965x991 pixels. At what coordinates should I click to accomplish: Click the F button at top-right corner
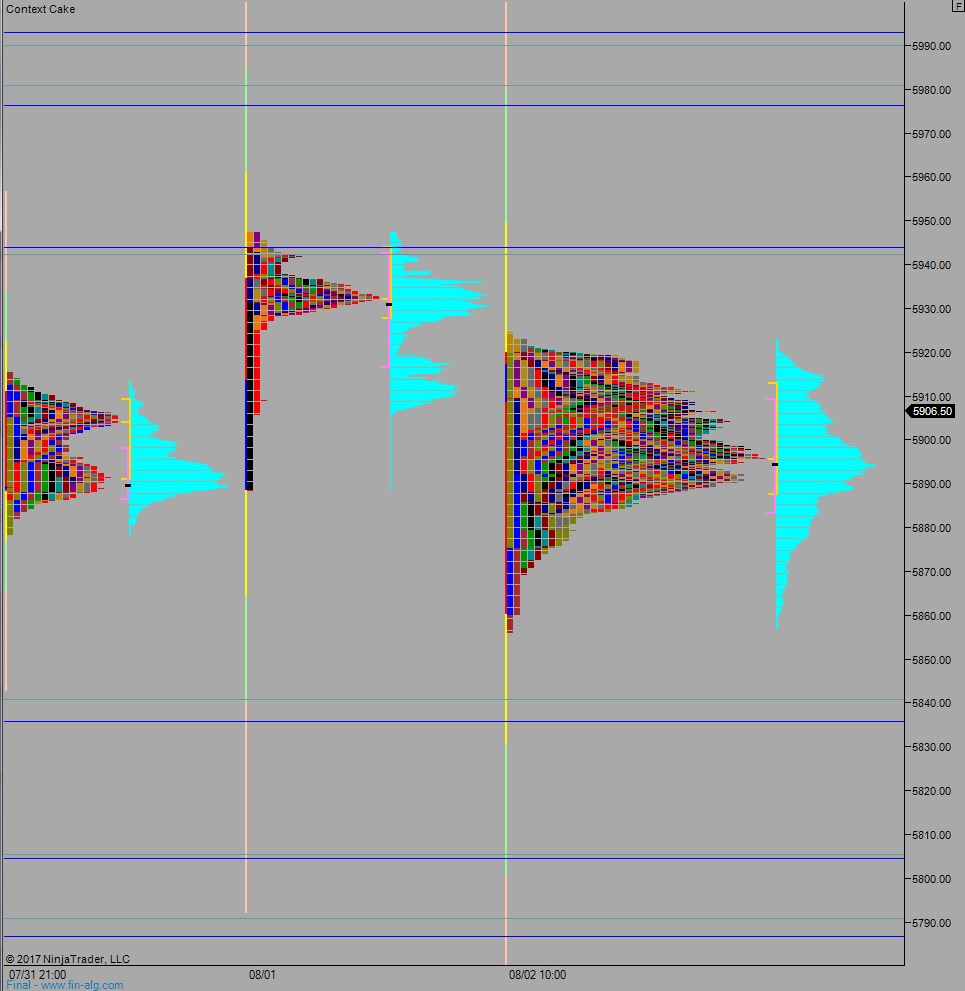pyautogui.click(x=958, y=6)
